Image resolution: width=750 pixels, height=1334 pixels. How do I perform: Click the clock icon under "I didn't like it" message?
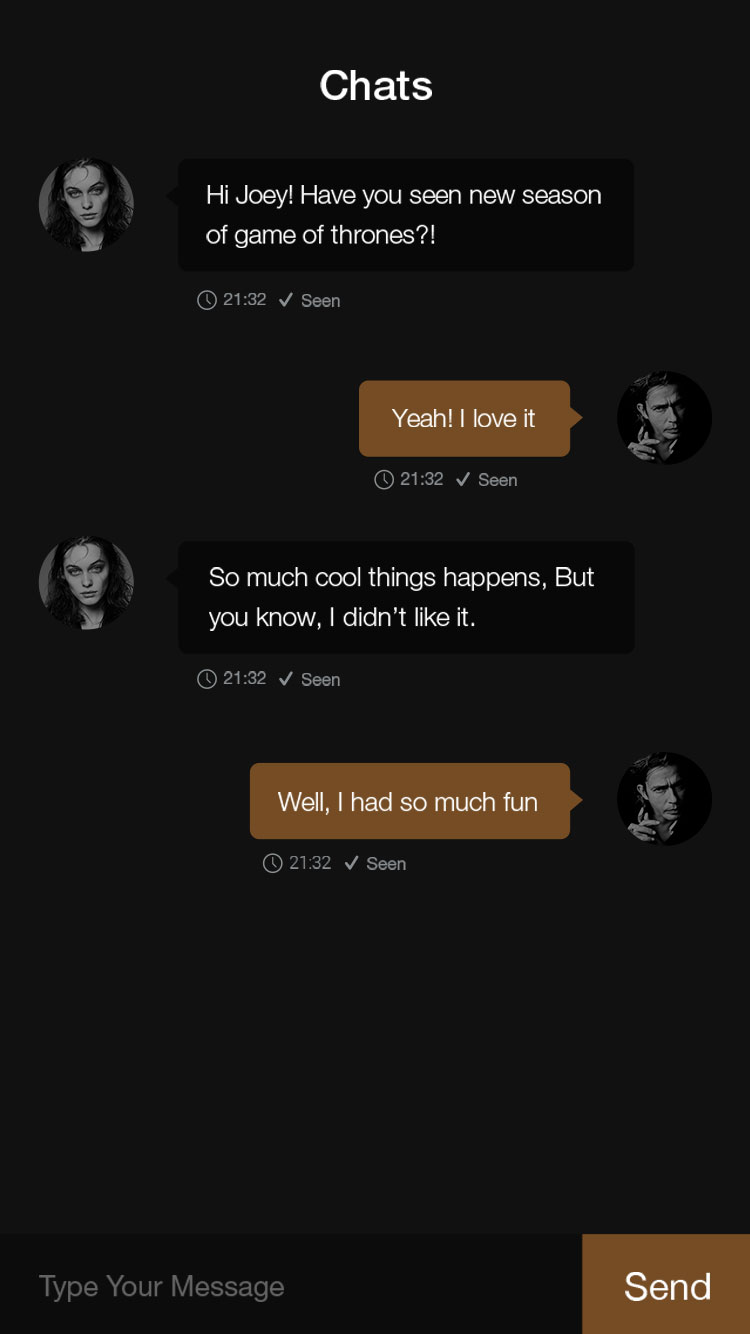207,679
